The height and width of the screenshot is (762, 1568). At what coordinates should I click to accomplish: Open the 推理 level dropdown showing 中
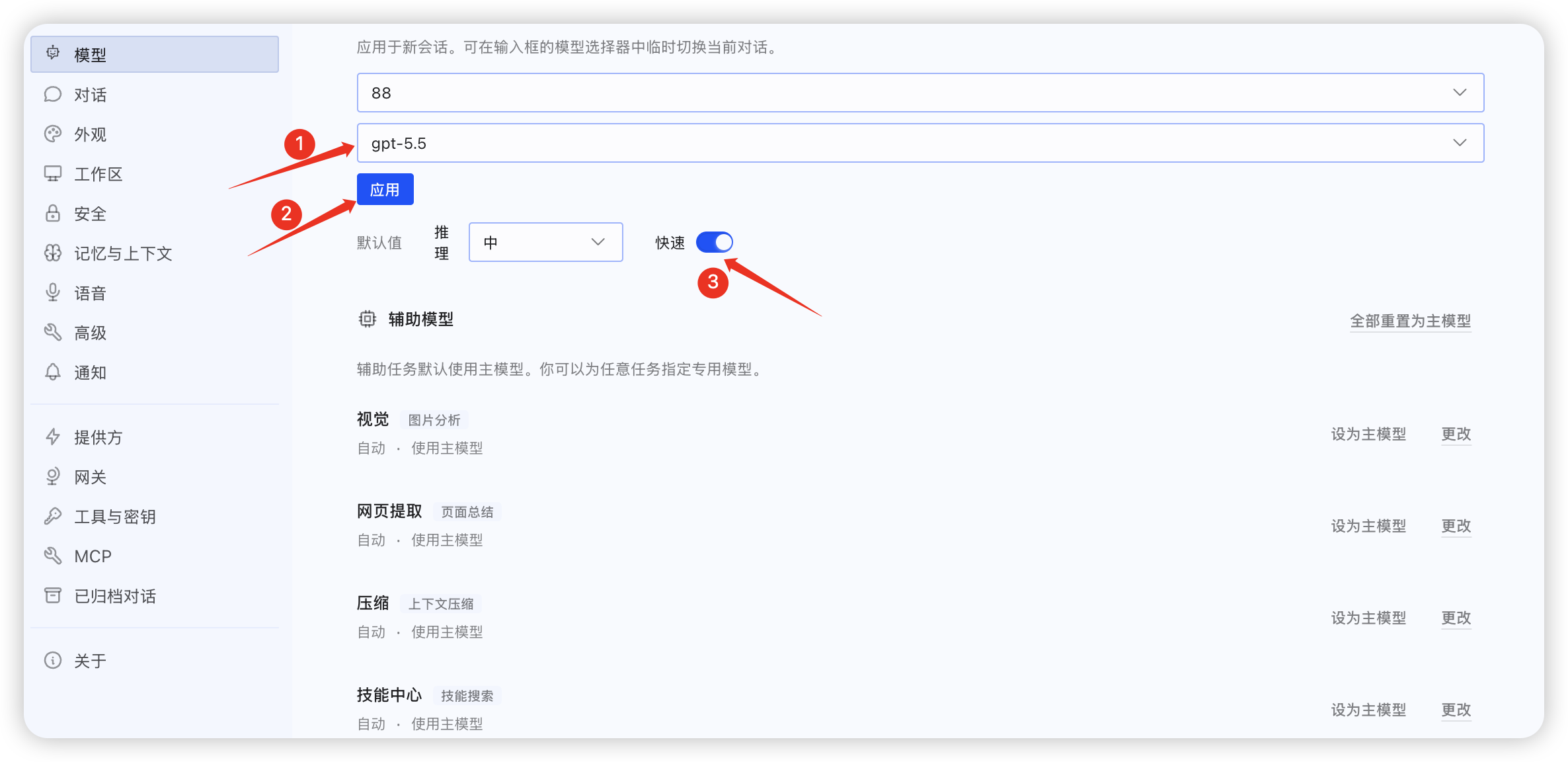pos(546,242)
